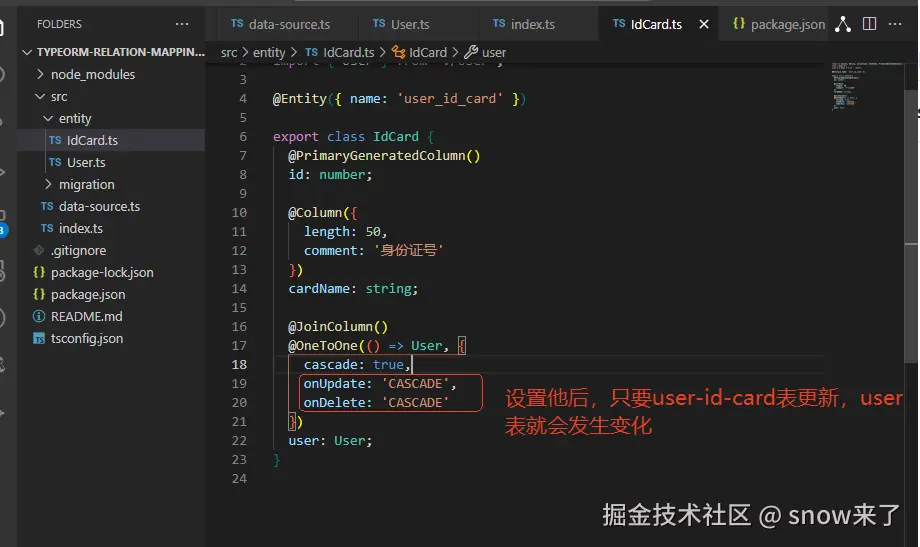Open the editor More Actions ellipsis
The height and width of the screenshot is (547, 920).
[x=895, y=24]
